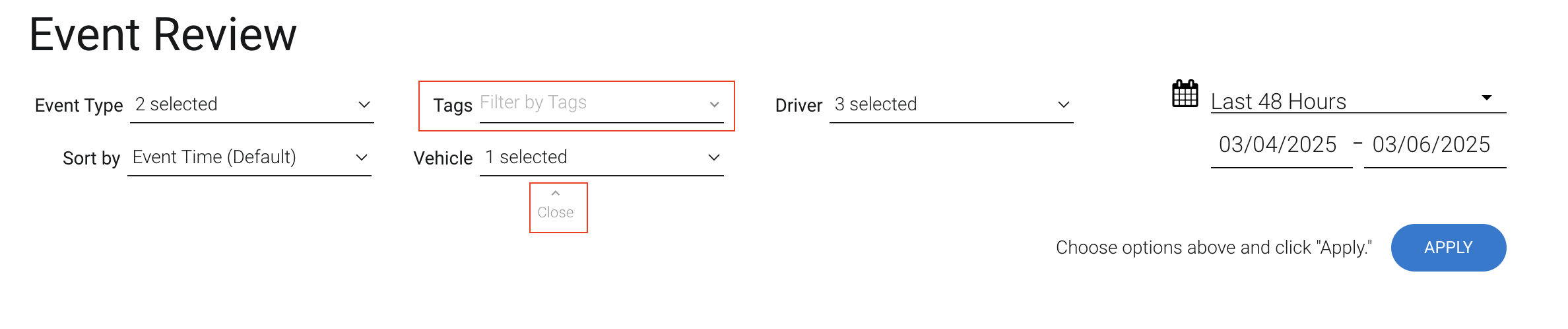This screenshot has height=329, width=1568.
Task: Click the chevron arrow in Tags filter
Action: pos(714,104)
